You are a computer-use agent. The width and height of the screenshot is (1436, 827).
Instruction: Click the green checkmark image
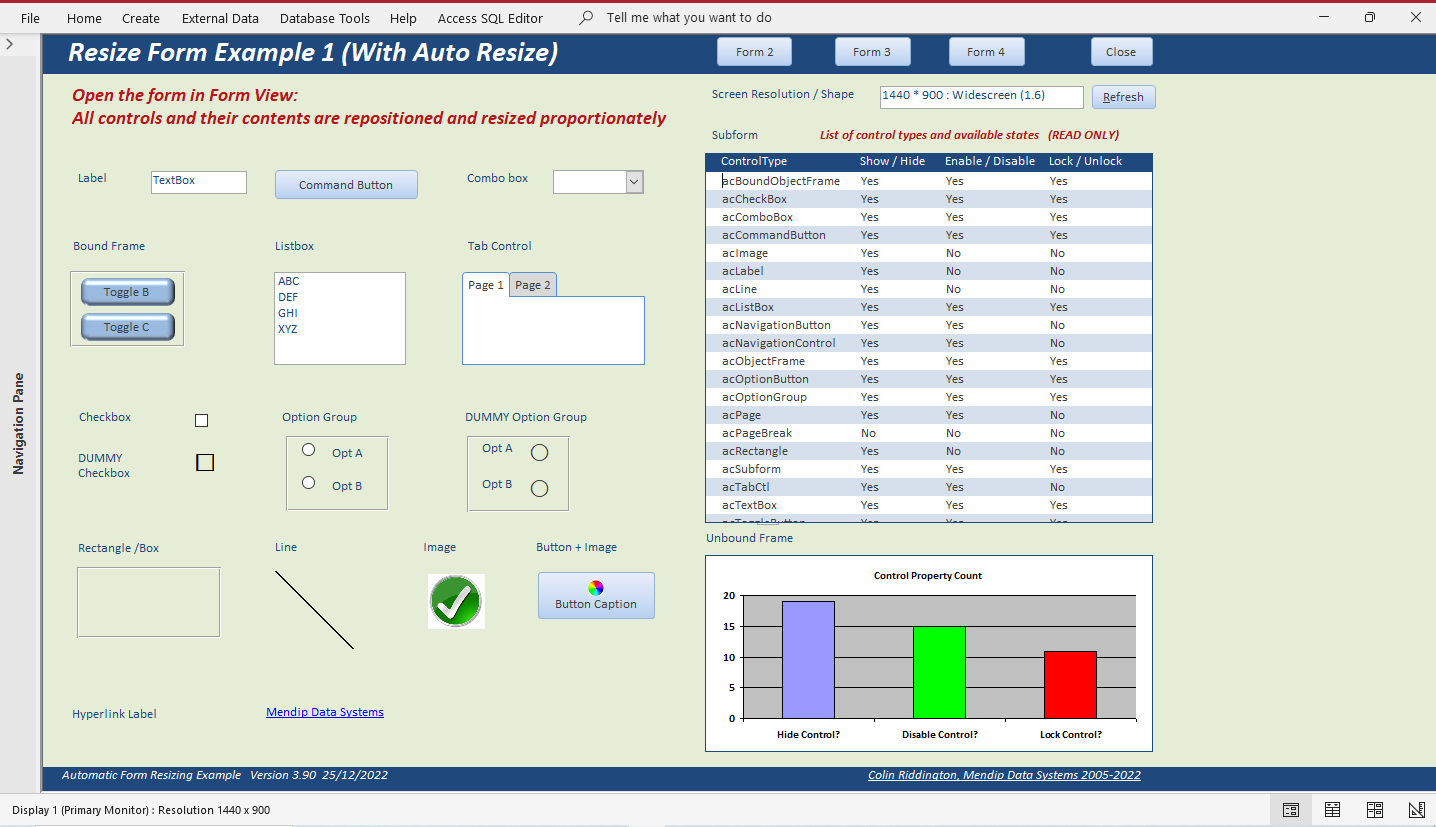[456, 601]
